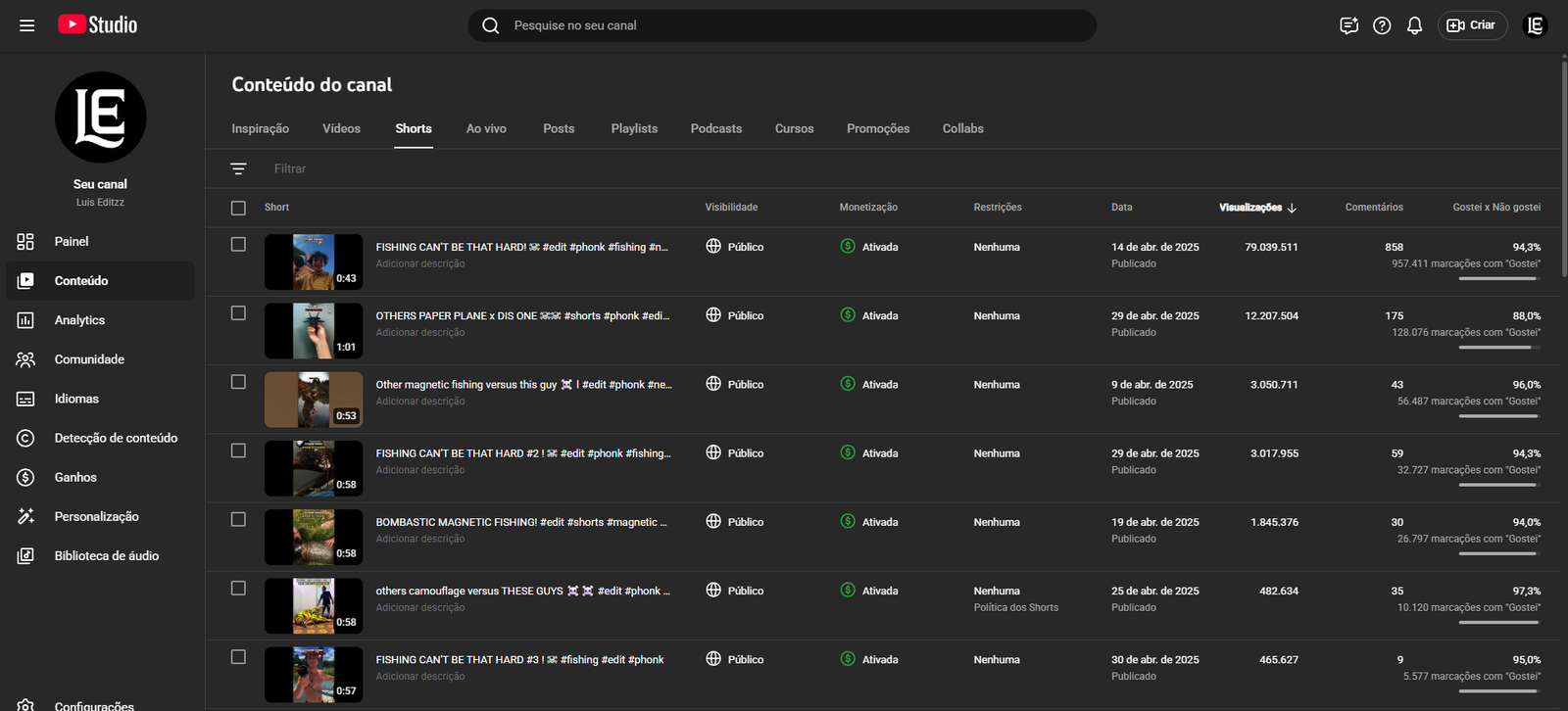Image resolution: width=1568 pixels, height=711 pixels.
Task: Go to Ganhos in the sidebar
Action: [x=75, y=477]
